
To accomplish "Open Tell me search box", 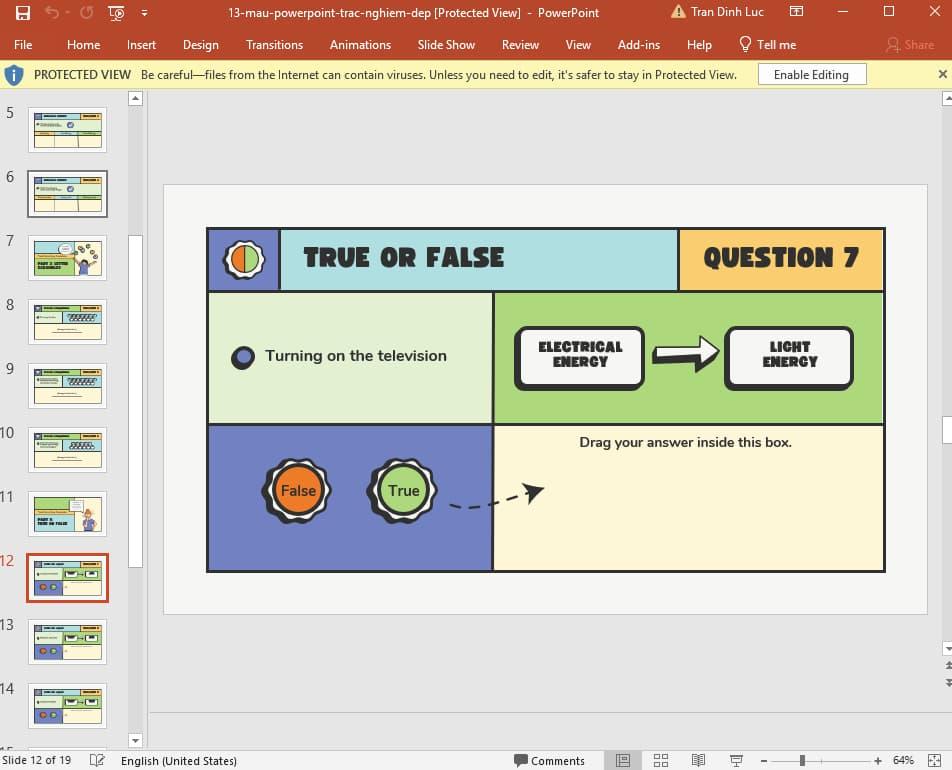I will point(768,45).
